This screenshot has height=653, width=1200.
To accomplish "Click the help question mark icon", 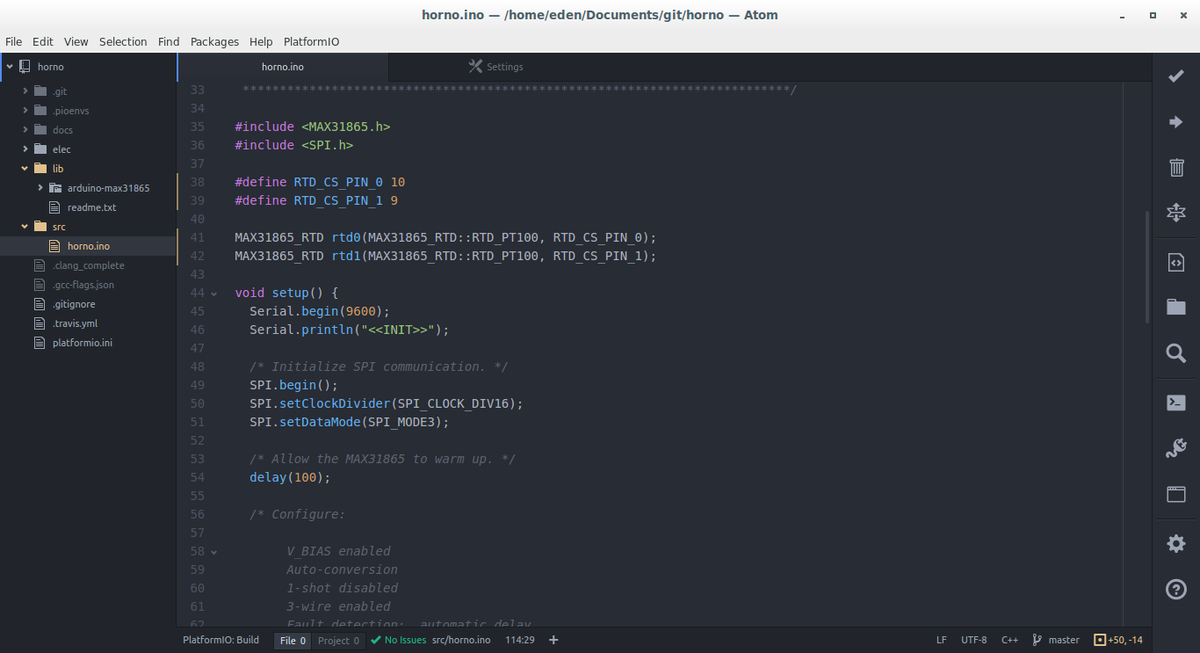I will click(x=1176, y=591).
